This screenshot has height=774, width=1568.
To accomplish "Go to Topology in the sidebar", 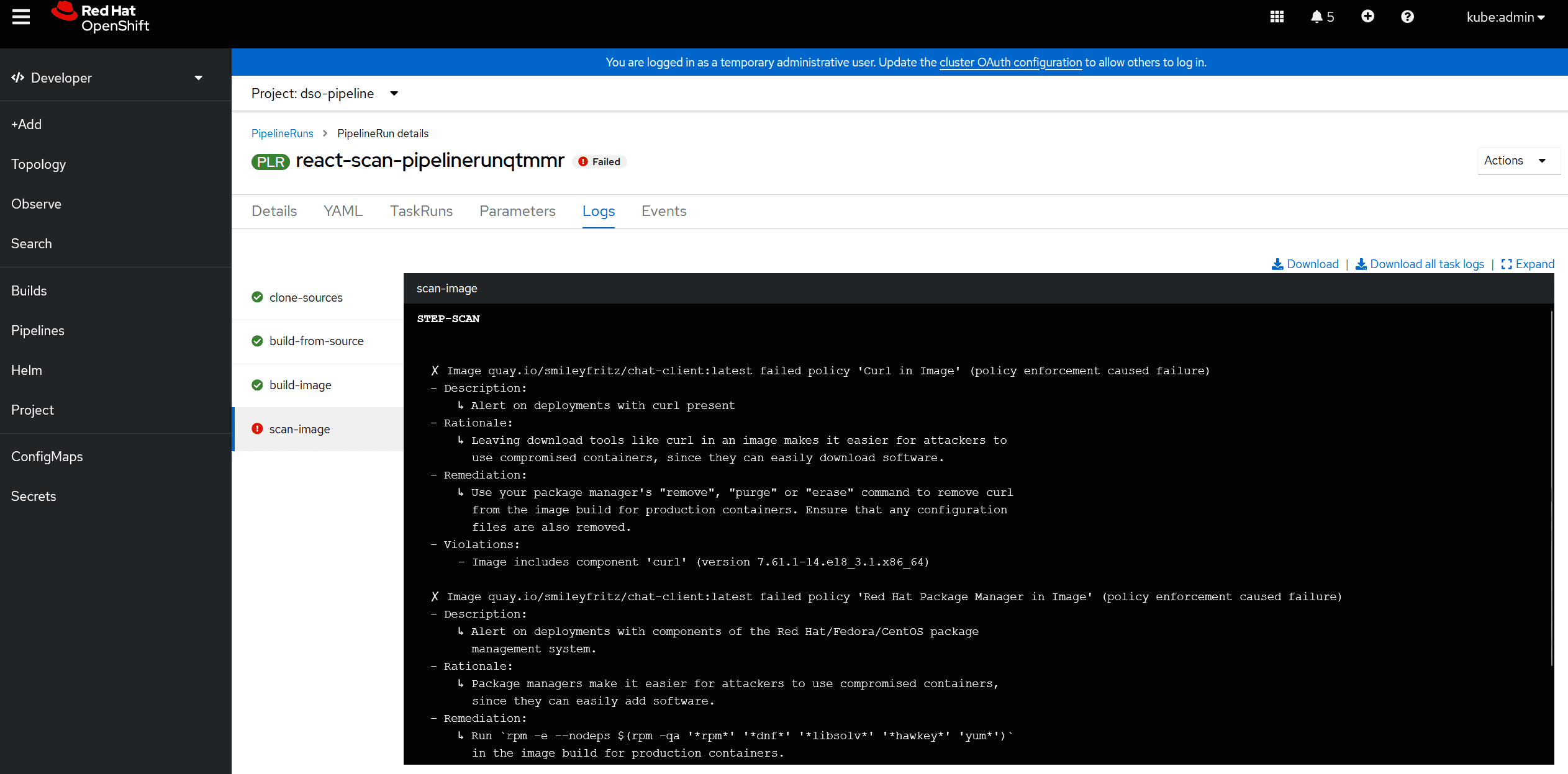I will pyautogui.click(x=116, y=164).
